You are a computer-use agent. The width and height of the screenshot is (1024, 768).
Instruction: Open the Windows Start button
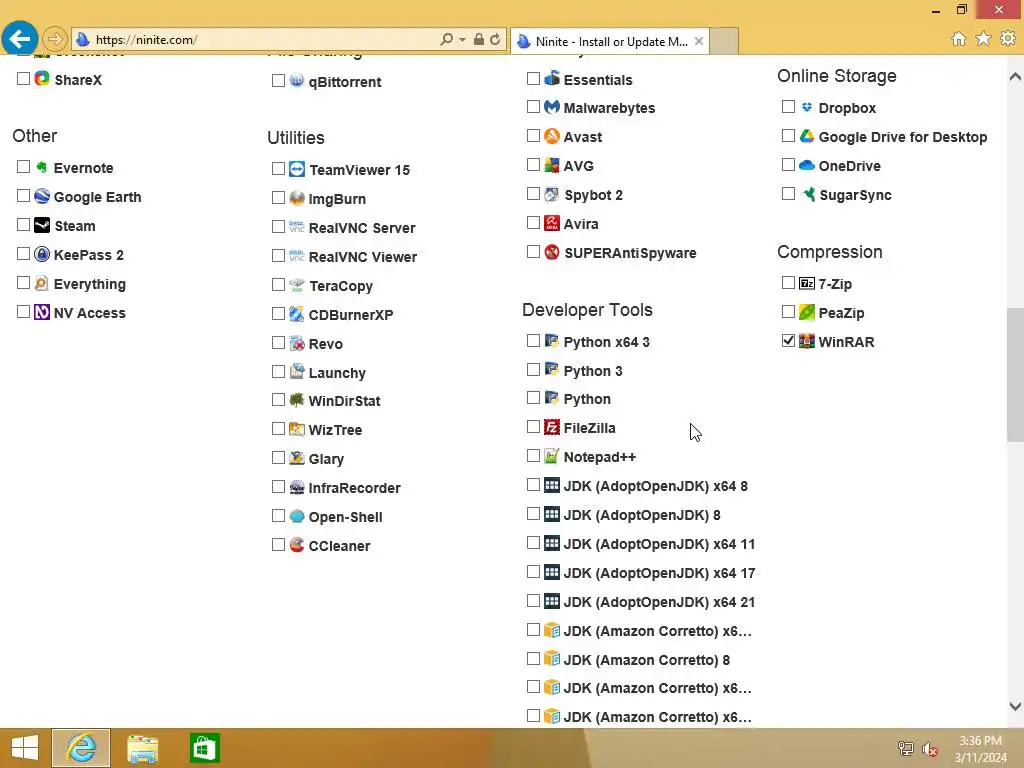[24, 748]
